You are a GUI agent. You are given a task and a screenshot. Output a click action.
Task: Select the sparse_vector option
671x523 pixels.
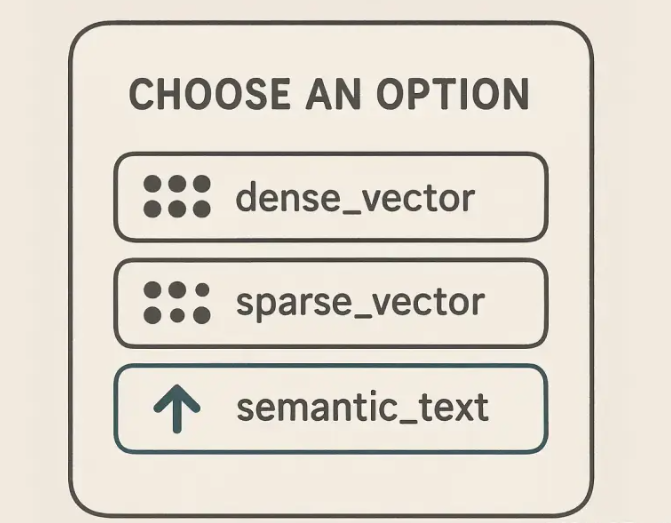tap(331, 303)
